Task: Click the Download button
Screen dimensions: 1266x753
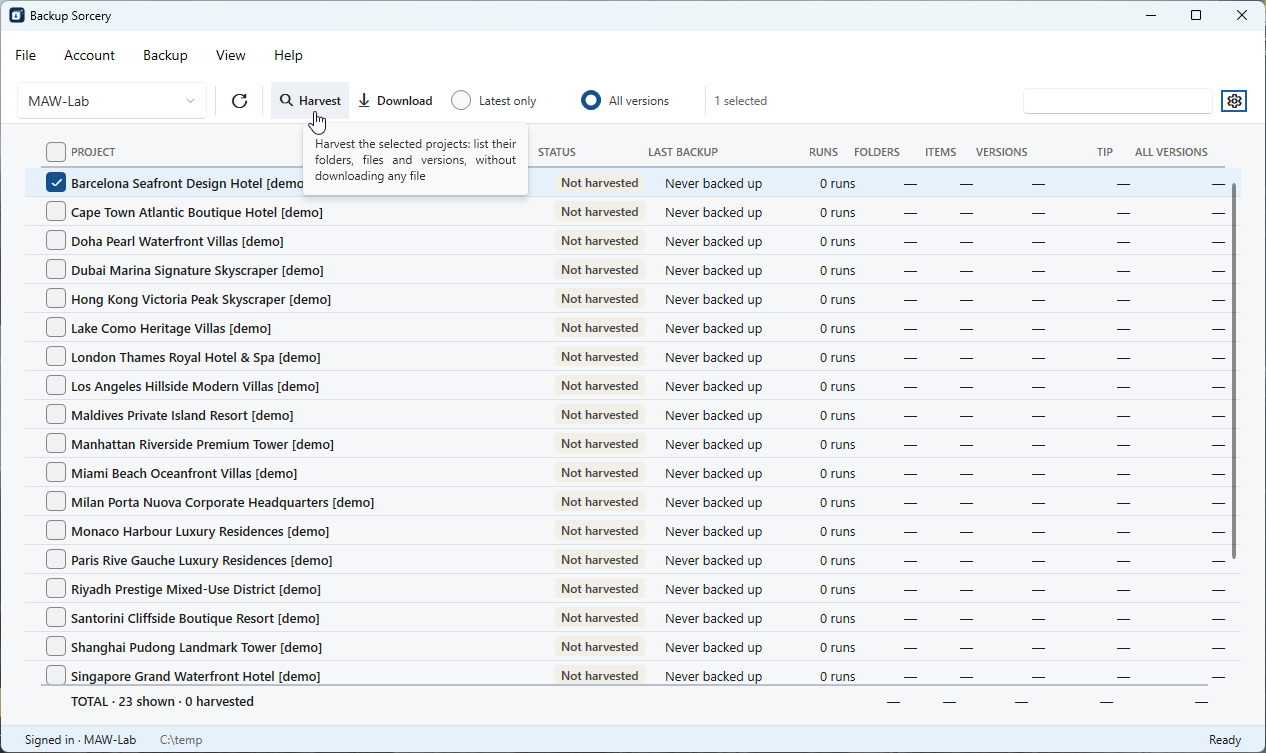Action: tap(395, 101)
